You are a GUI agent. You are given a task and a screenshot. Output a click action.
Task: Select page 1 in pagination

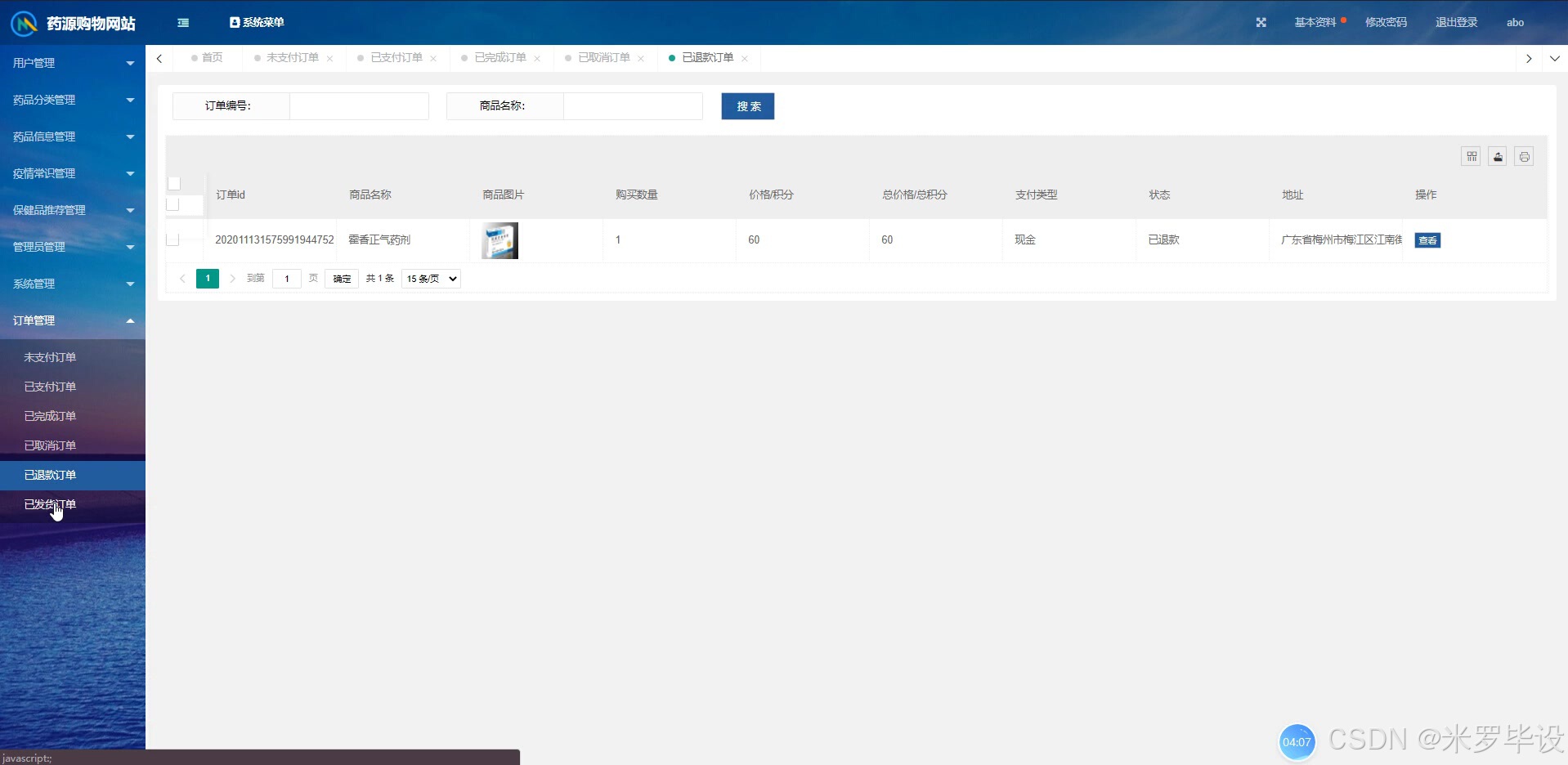point(208,279)
